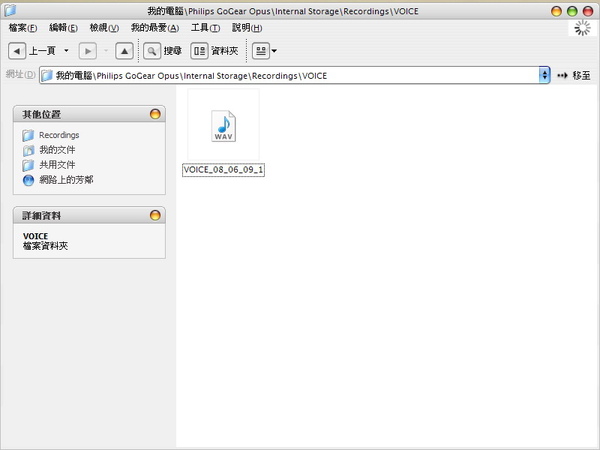
Task: Click the Recordings folder icon in sidebar
Action: tap(28, 135)
